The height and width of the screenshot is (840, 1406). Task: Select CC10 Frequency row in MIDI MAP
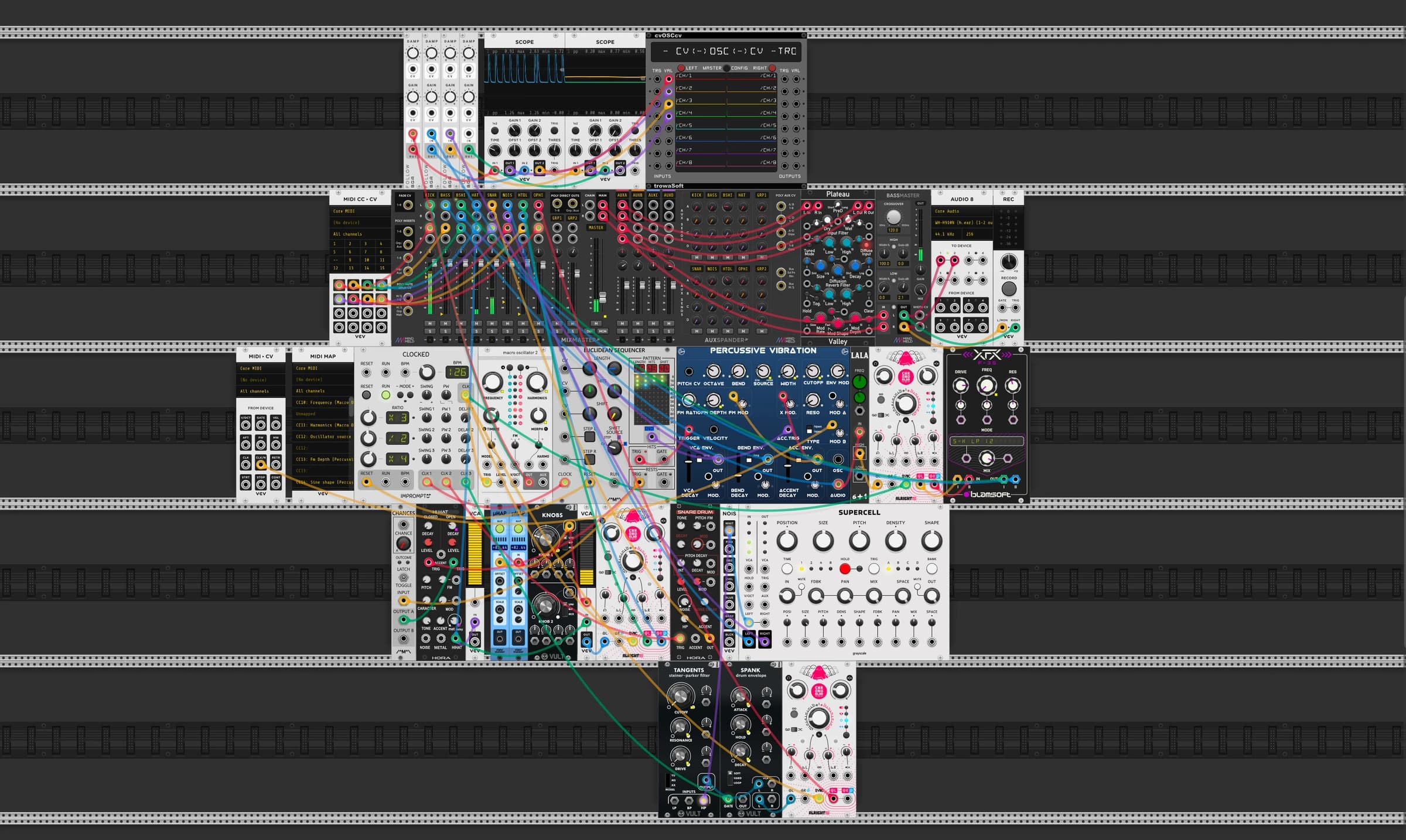[x=323, y=402]
